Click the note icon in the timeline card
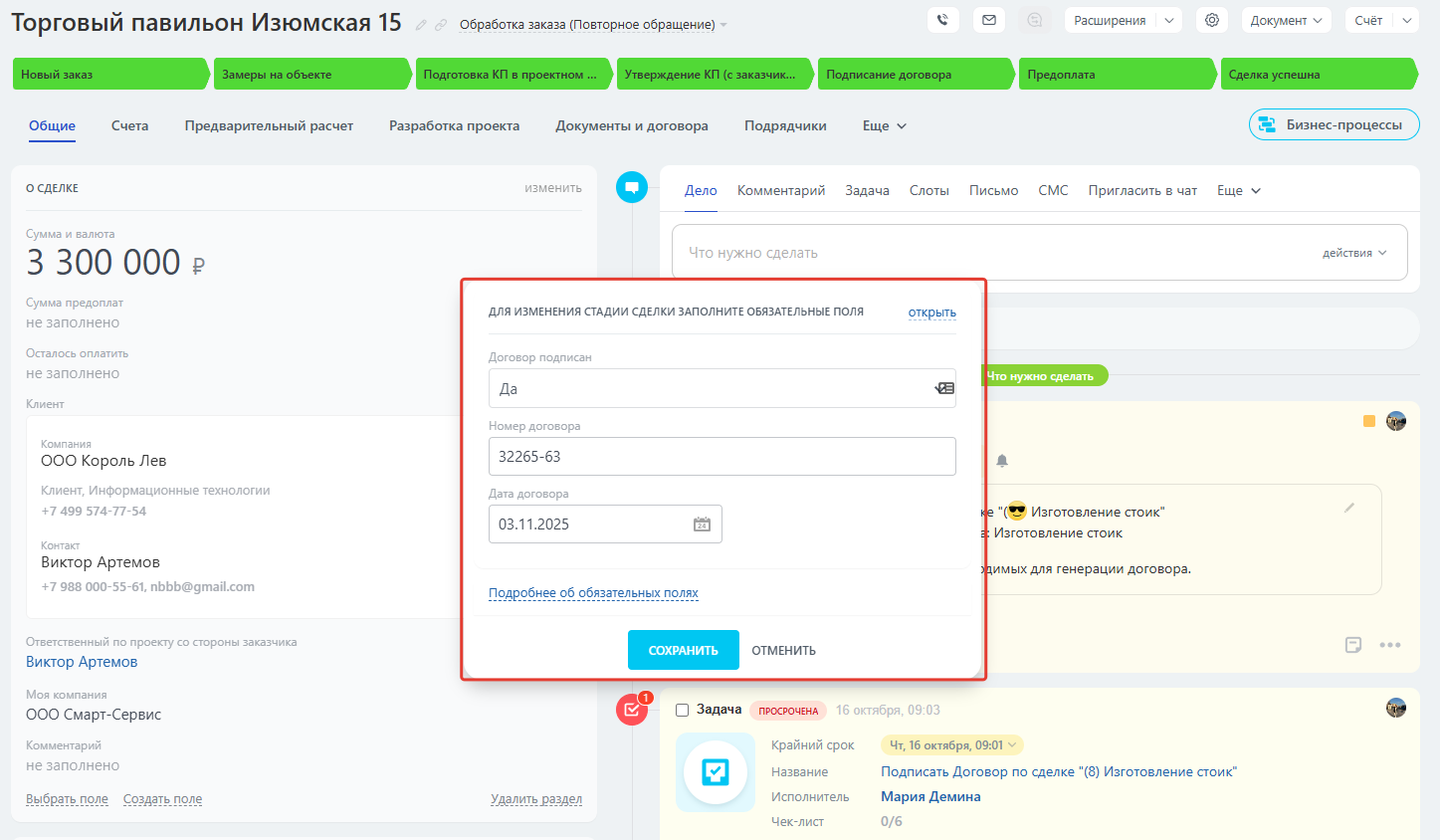1440x840 pixels. point(1353,645)
